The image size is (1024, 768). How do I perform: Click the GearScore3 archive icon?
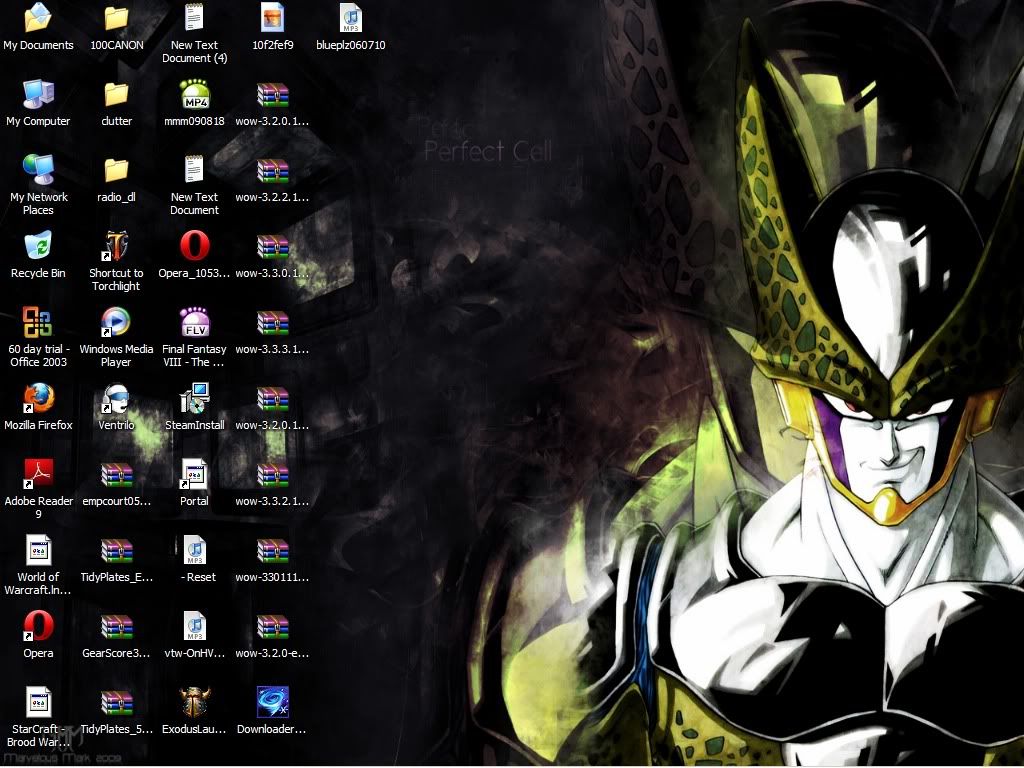coord(116,626)
